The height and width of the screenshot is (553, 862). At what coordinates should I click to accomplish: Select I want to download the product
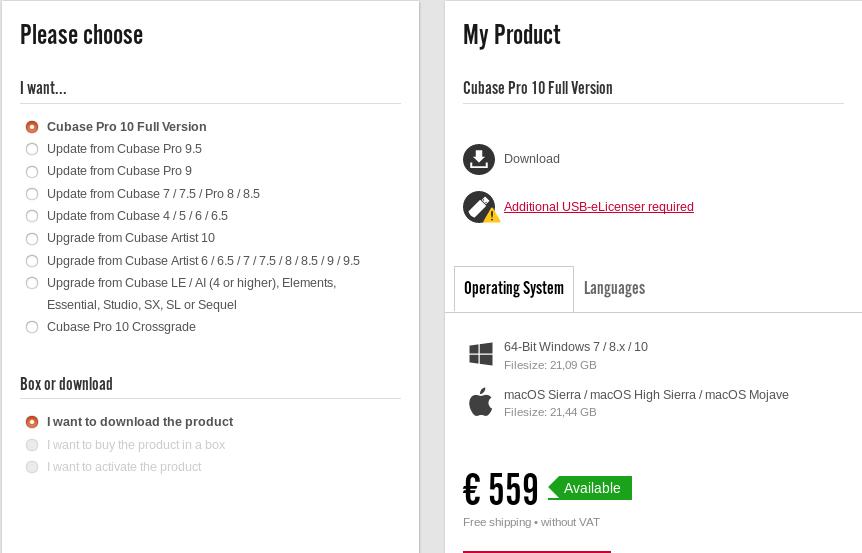click(x=32, y=422)
